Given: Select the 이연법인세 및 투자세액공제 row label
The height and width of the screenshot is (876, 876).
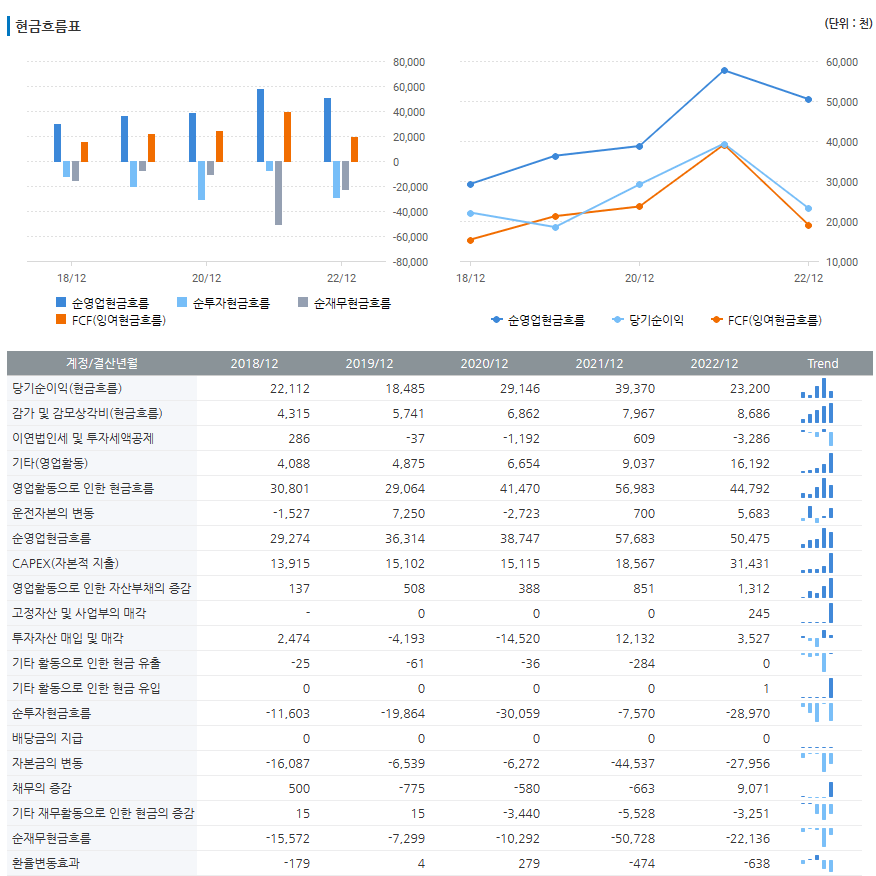Looking at the screenshot, I should pyautogui.click(x=83, y=439).
